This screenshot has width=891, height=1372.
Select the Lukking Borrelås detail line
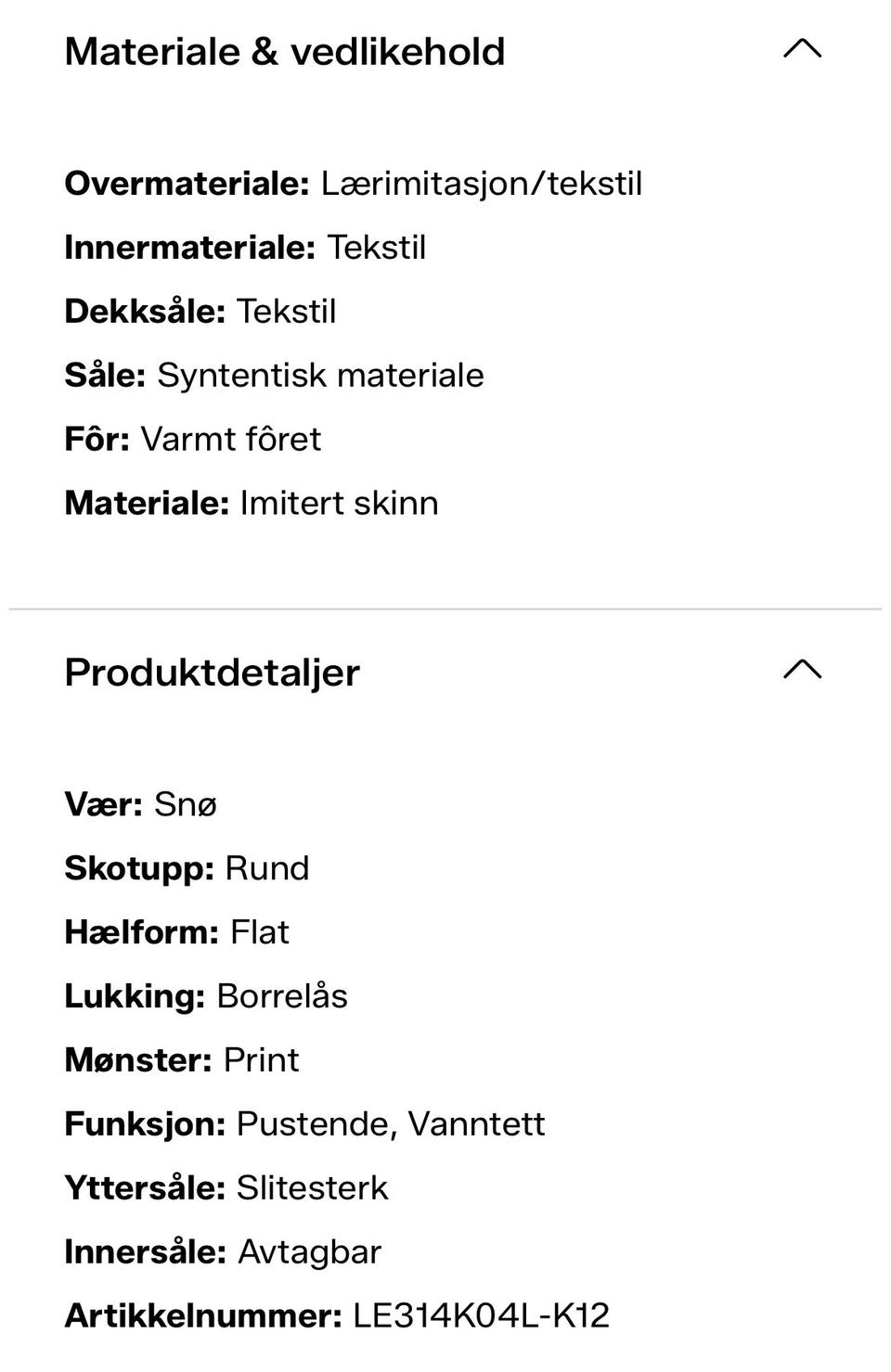[207, 996]
